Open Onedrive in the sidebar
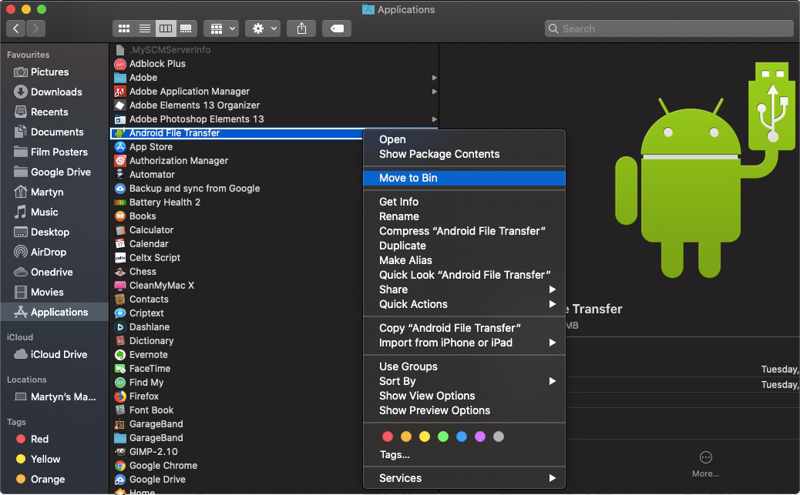The width and height of the screenshot is (800, 495). click(x=54, y=272)
